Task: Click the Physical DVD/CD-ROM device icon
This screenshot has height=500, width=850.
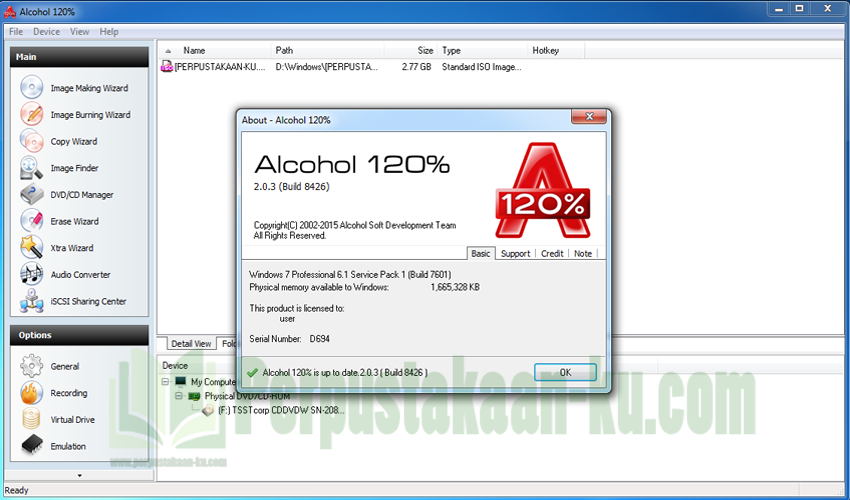Action: [194, 396]
